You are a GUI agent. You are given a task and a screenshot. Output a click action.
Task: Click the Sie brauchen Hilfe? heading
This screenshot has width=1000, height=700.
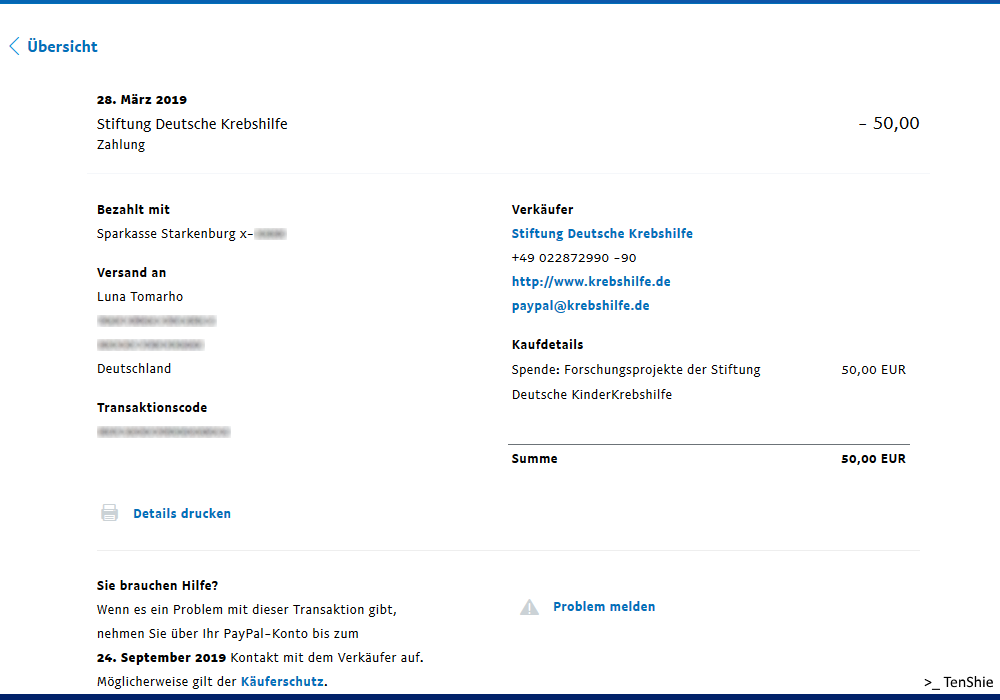pyautogui.click(x=158, y=585)
